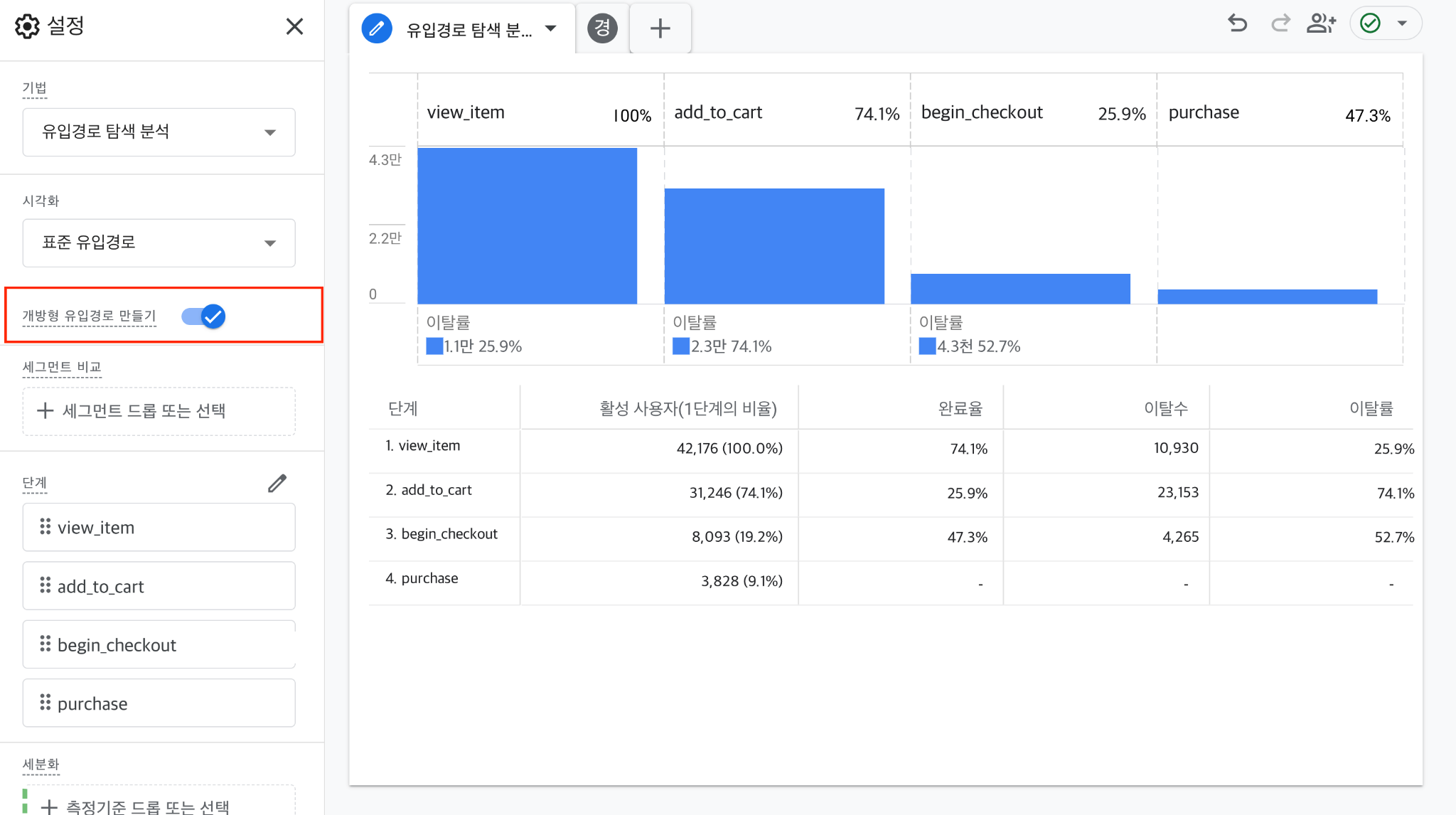
Task: Click cell 42,176 (100.0%)
Action: pyautogui.click(x=729, y=449)
